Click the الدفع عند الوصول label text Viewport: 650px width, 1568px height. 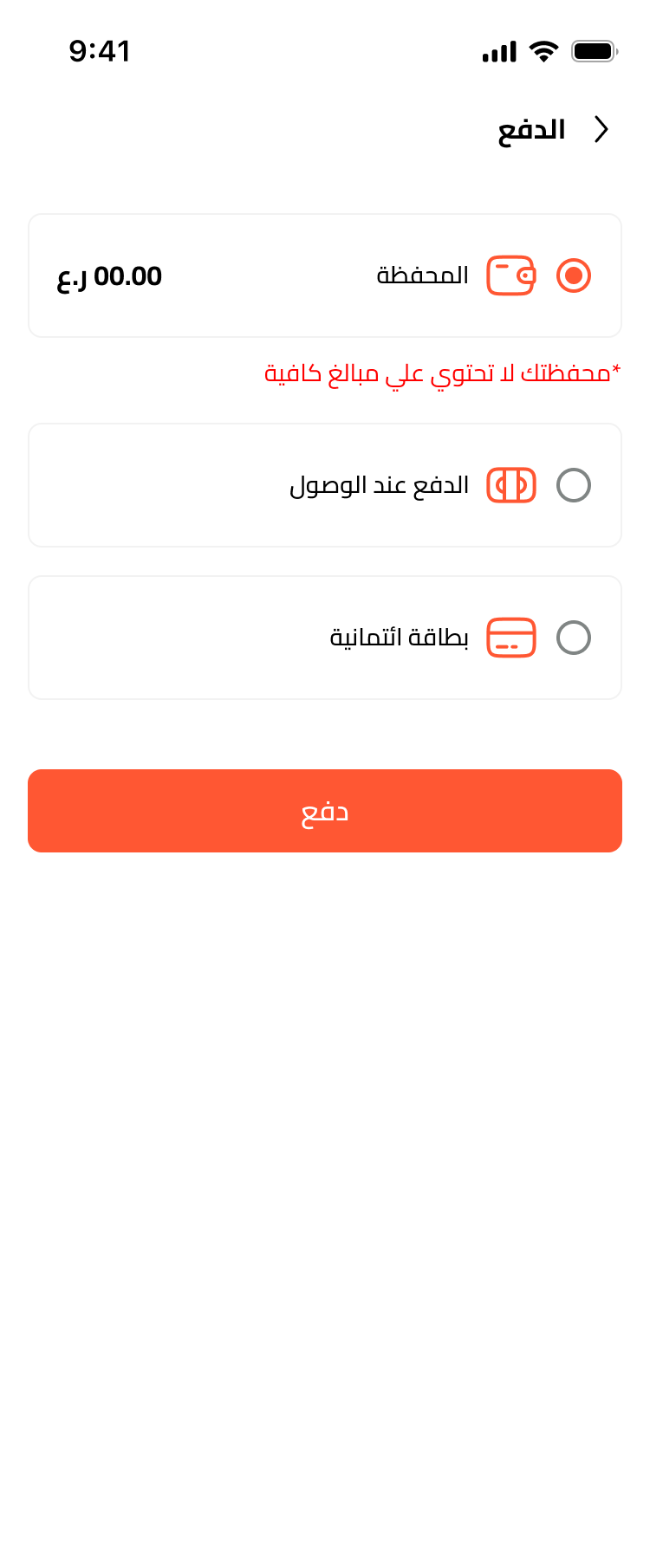[x=379, y=485]
